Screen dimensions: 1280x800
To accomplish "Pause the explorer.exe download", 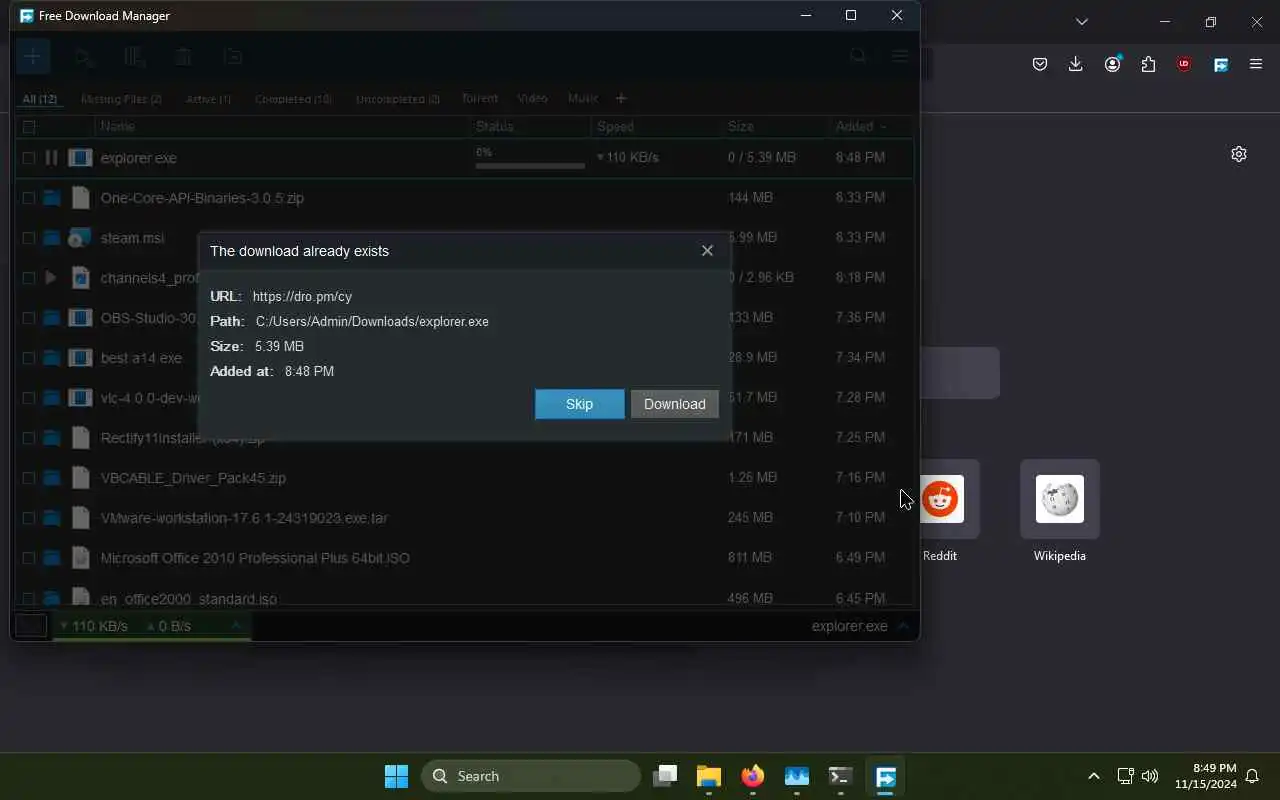I will [x=51, y=158].
